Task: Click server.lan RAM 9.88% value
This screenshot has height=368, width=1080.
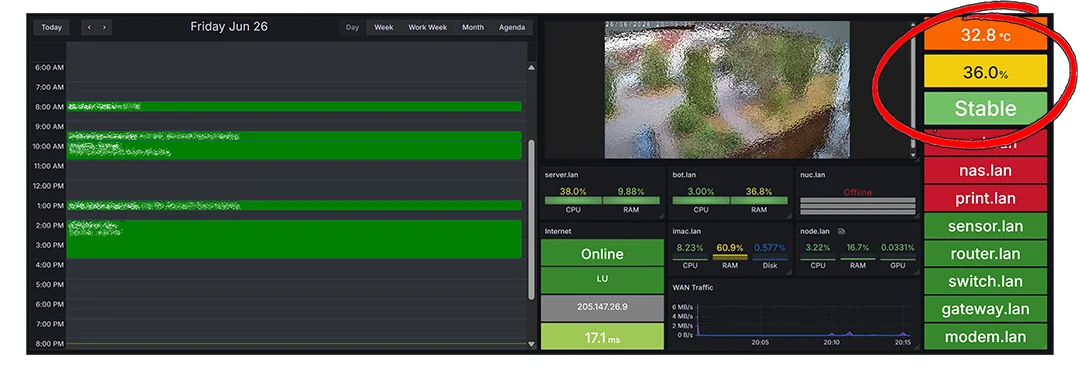Action: (x=631, y=192)
